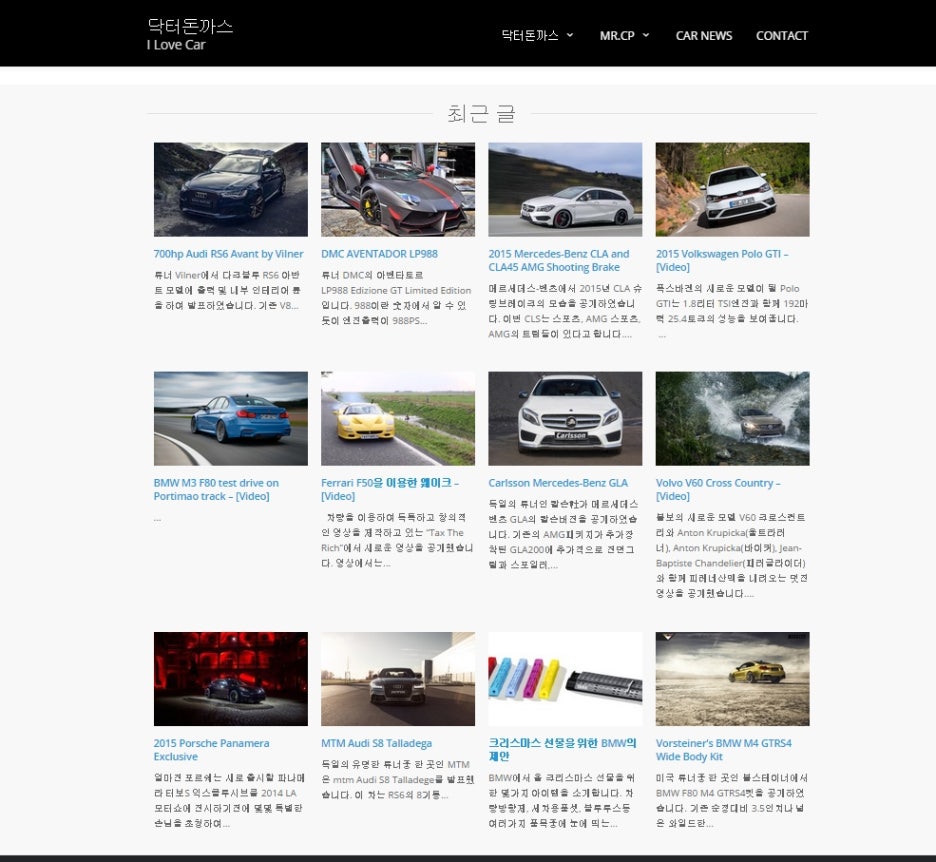Click the gold BMW M4 desert thumbnail
The image size is (936, 862).
pyautogui.click(x=732, y=679)
